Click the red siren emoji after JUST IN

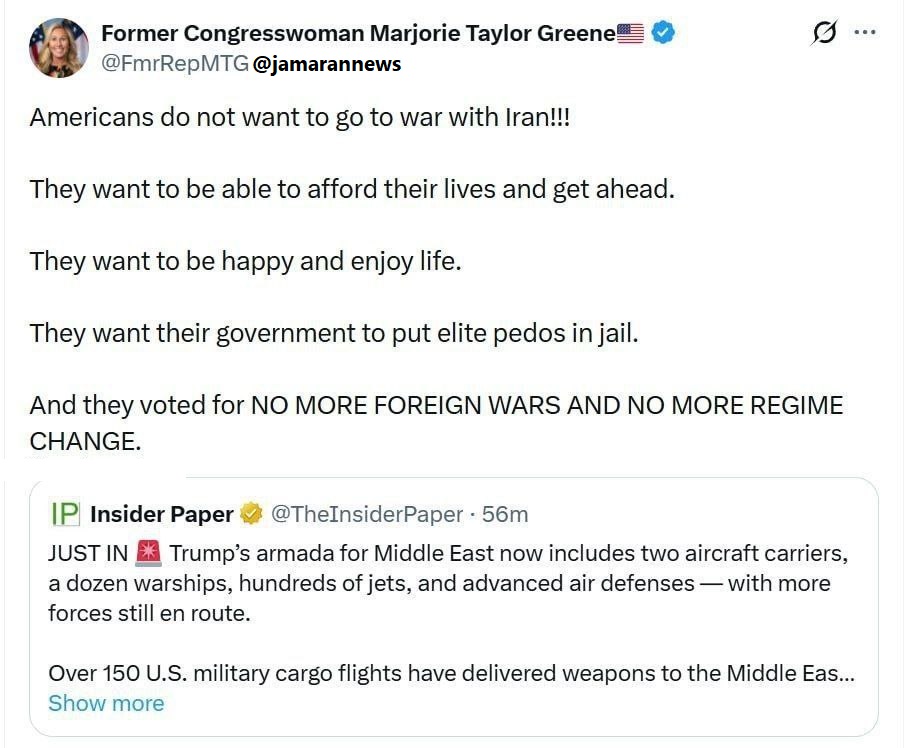point(148,552)
